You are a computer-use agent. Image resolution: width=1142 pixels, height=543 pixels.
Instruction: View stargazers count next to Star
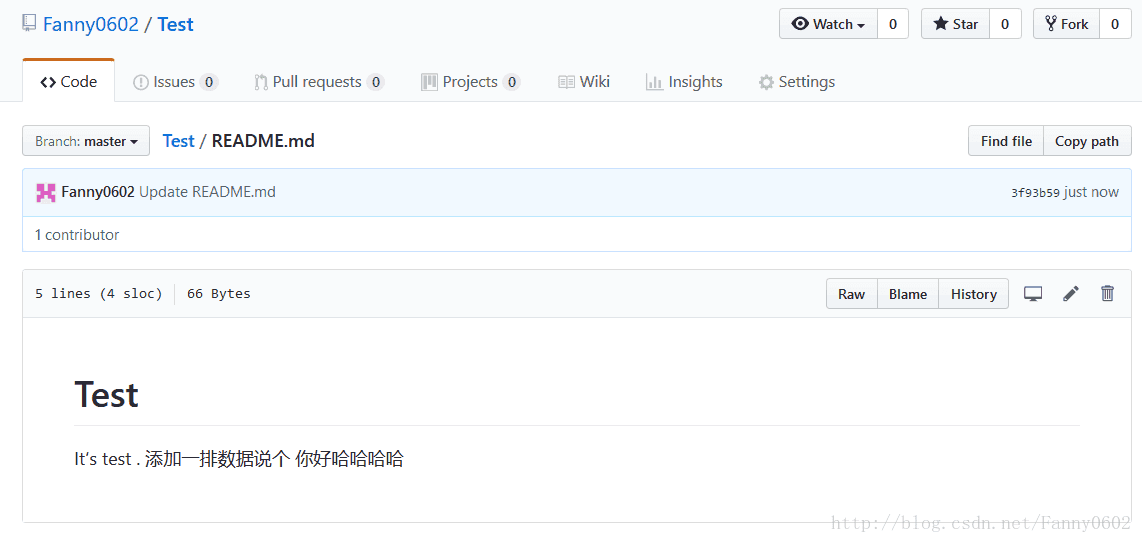tap(1005, 24)
